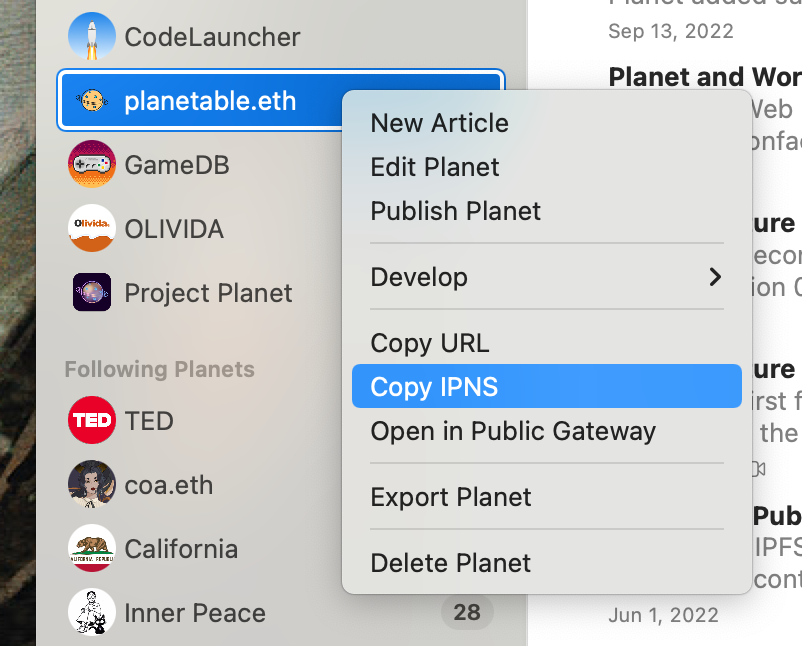Click the CodeLauncher rocket icon

click(x=92, y=36)
